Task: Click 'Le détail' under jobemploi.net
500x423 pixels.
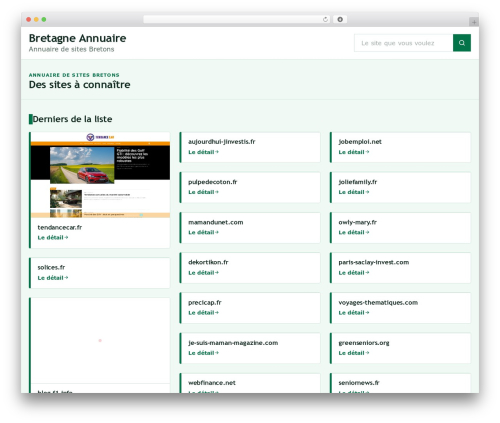Action: coord(354,152)
